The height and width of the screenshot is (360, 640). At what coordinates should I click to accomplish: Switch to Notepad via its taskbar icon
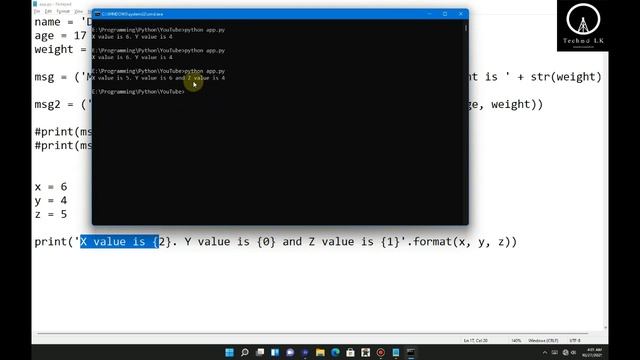pyautogui.click(x=396, y=352)
